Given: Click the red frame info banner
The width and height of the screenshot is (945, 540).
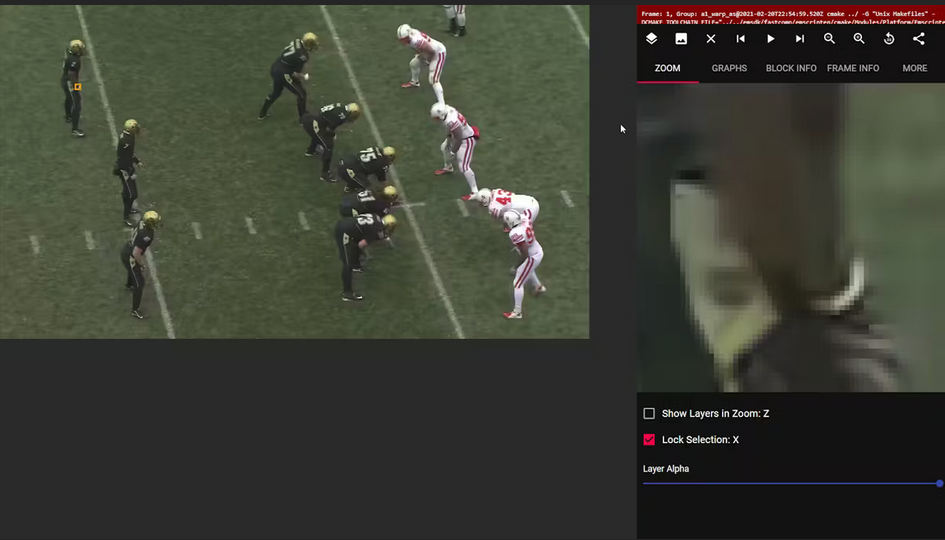Looking at the screenshot, I should 790,15.
